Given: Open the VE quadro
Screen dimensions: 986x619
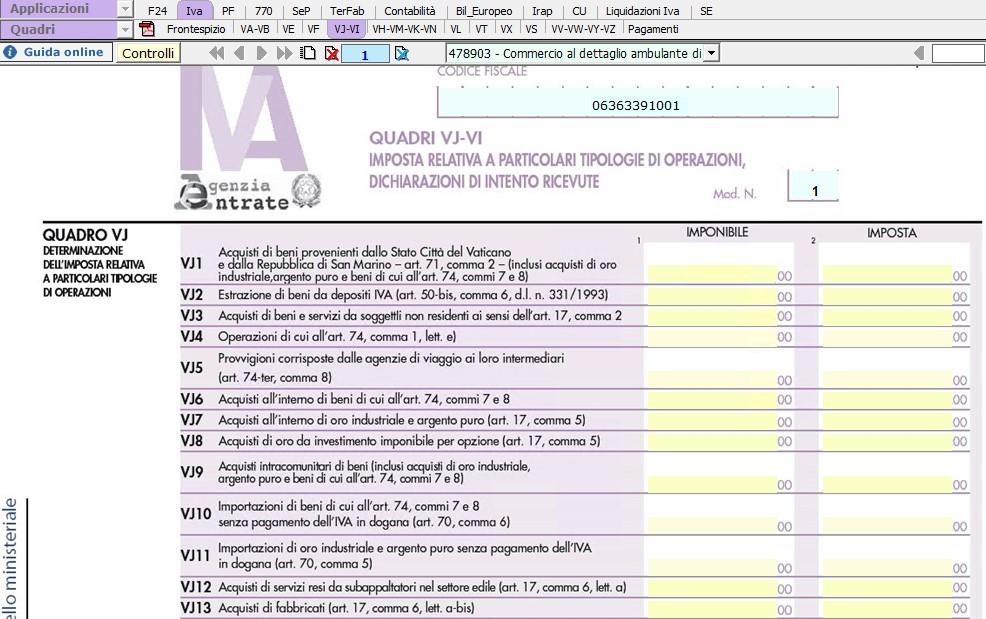Looking at the screenshot, I should pyautogui.click(x=289, y=29).
